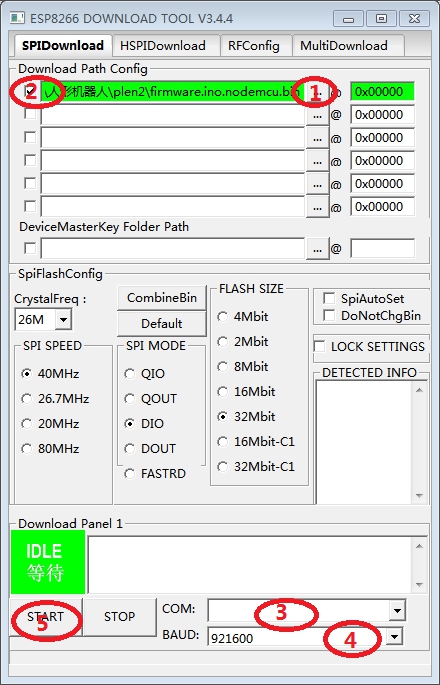Click the sixth row 0x00000 address field
Screen dimensions: 440x685
[x=382, y=207]
